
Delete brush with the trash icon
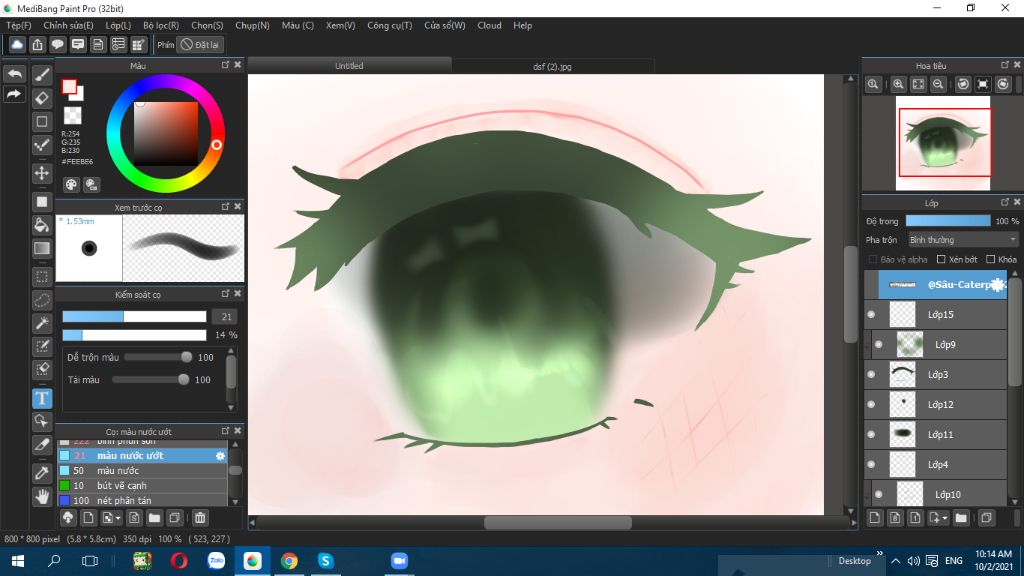[x=200, y=518]
